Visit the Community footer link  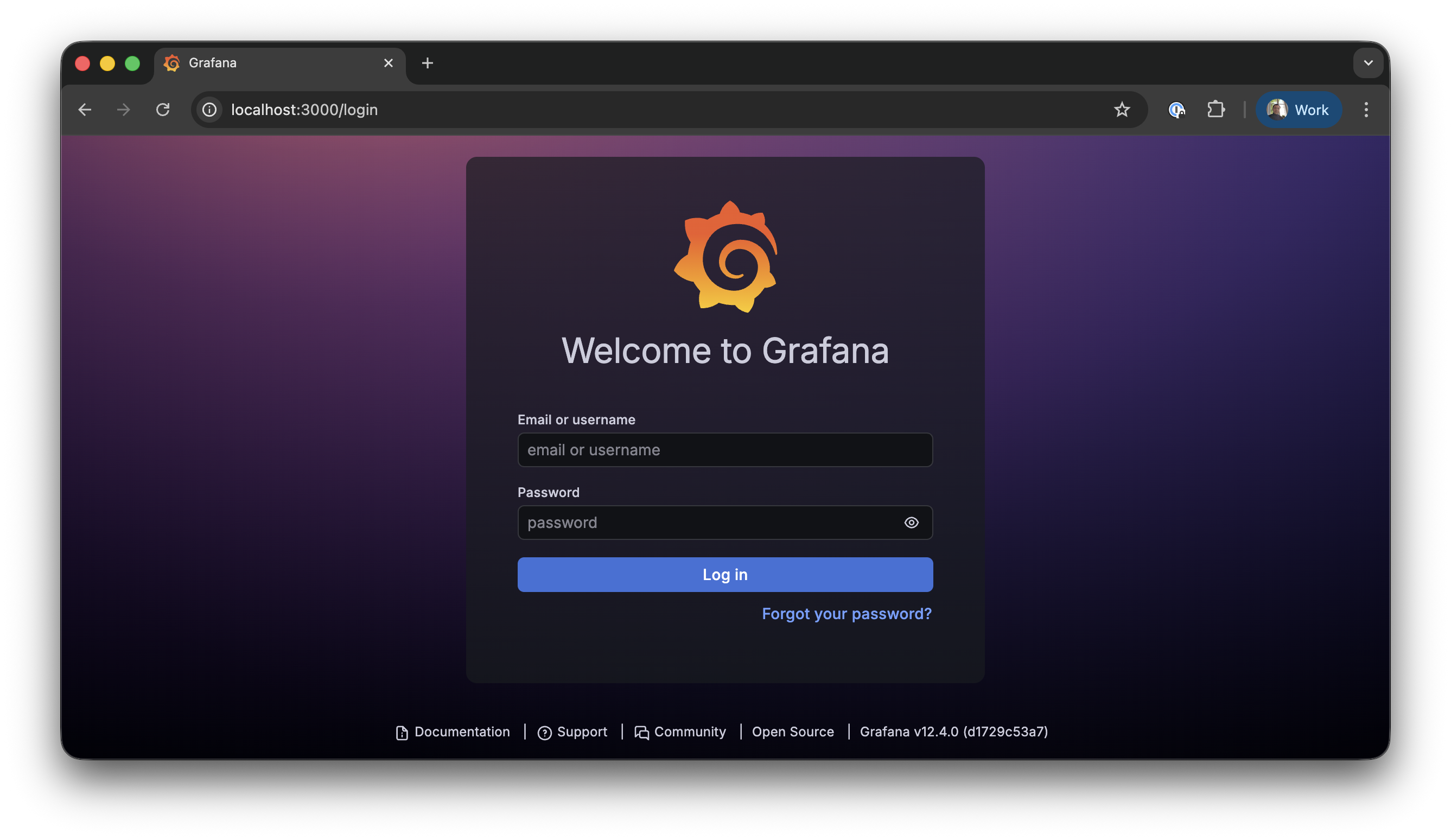click(689, 732)
